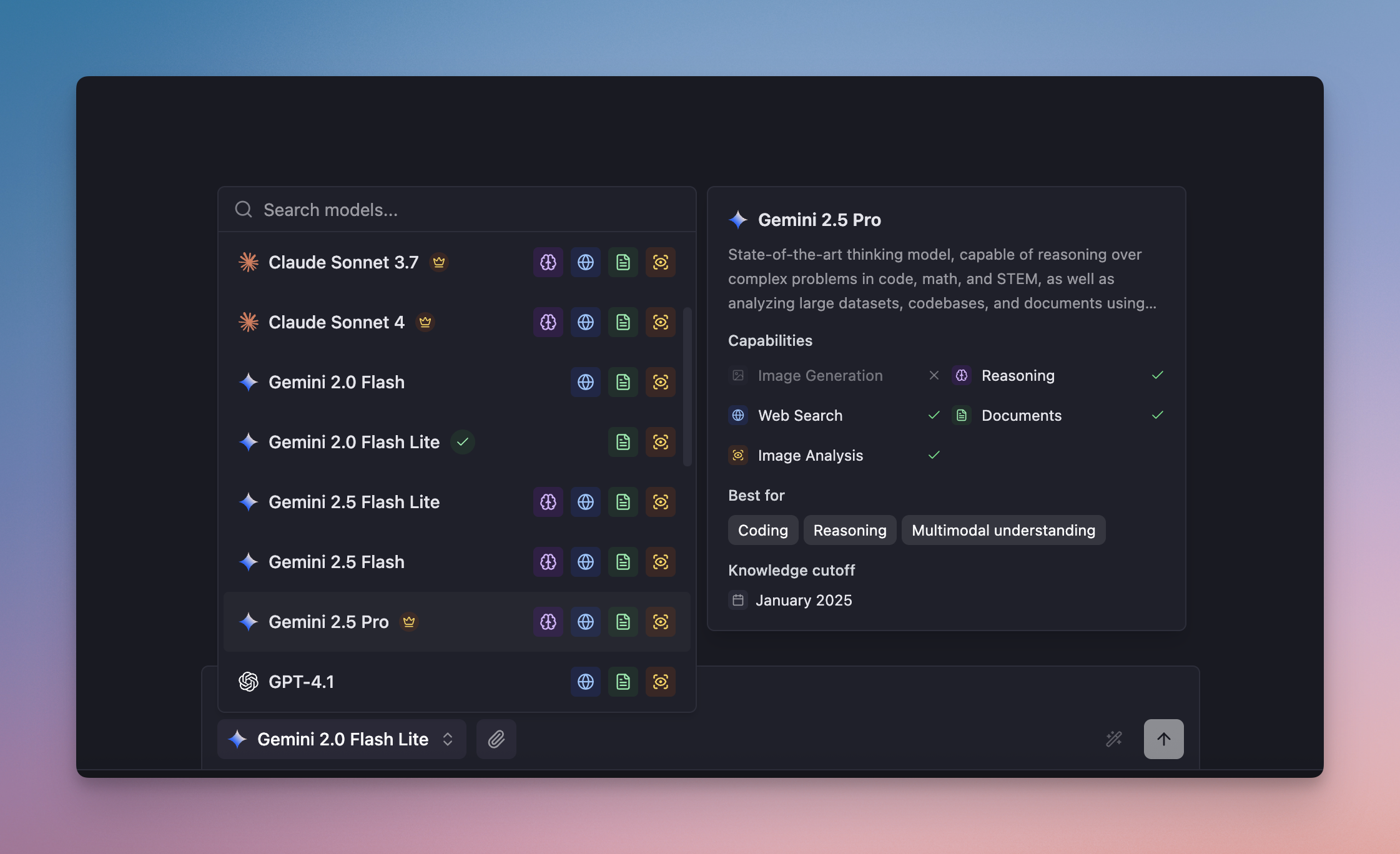This screenshot has height=854, width=1400.
Task: Click the model list scrollbar
Action: pyautogui.click(x=688, y=387)
